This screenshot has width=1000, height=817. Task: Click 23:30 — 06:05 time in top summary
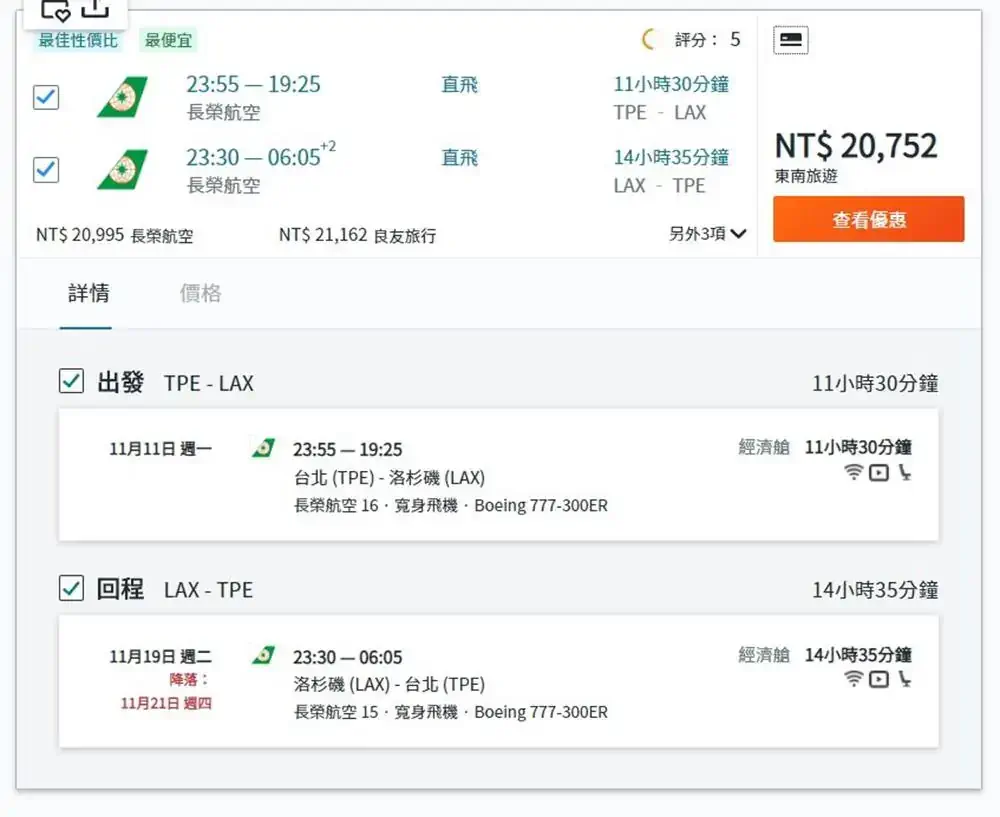coord(261,156)
